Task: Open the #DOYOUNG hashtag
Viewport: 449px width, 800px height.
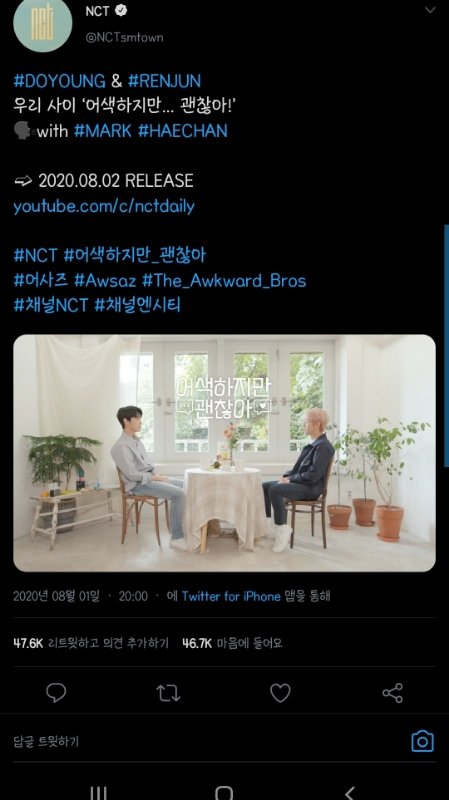Action: 59,81
